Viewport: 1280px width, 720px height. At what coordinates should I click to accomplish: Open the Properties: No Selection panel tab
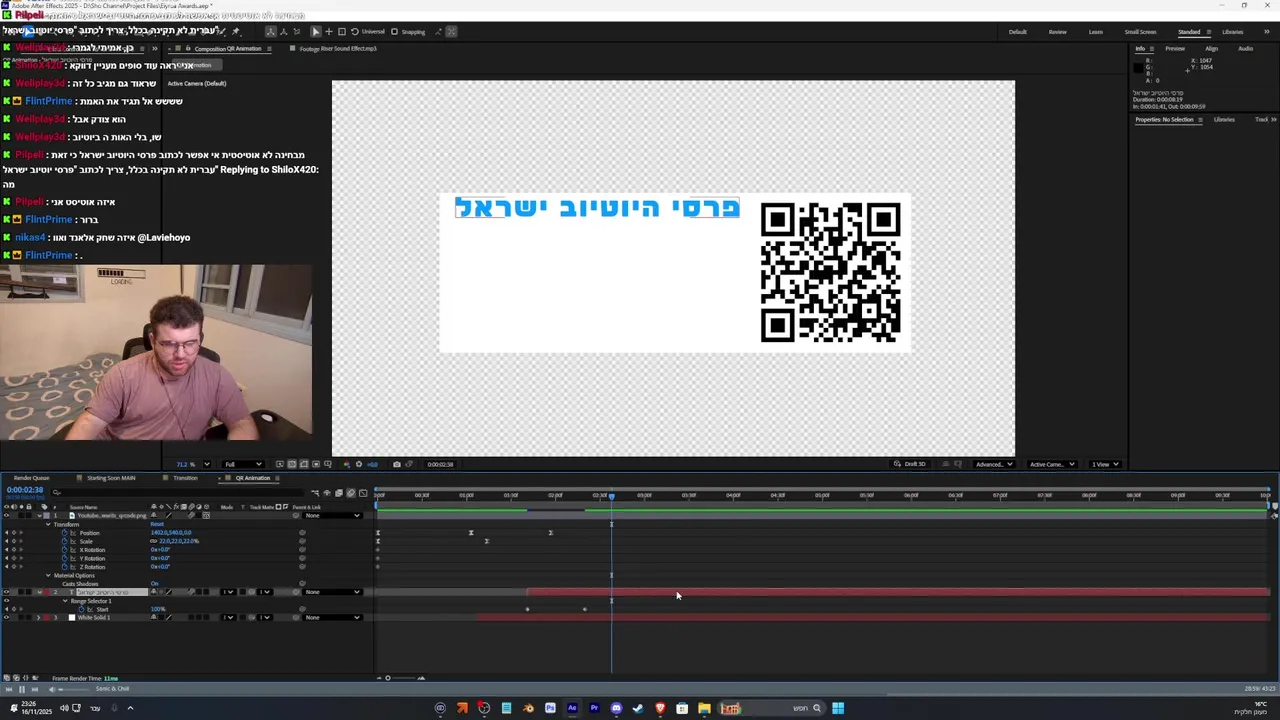(x=1164, y=120)
